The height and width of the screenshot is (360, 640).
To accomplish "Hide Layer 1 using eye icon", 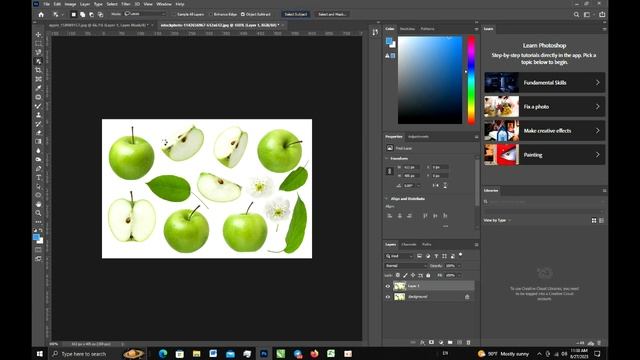I will coord(388,286).
